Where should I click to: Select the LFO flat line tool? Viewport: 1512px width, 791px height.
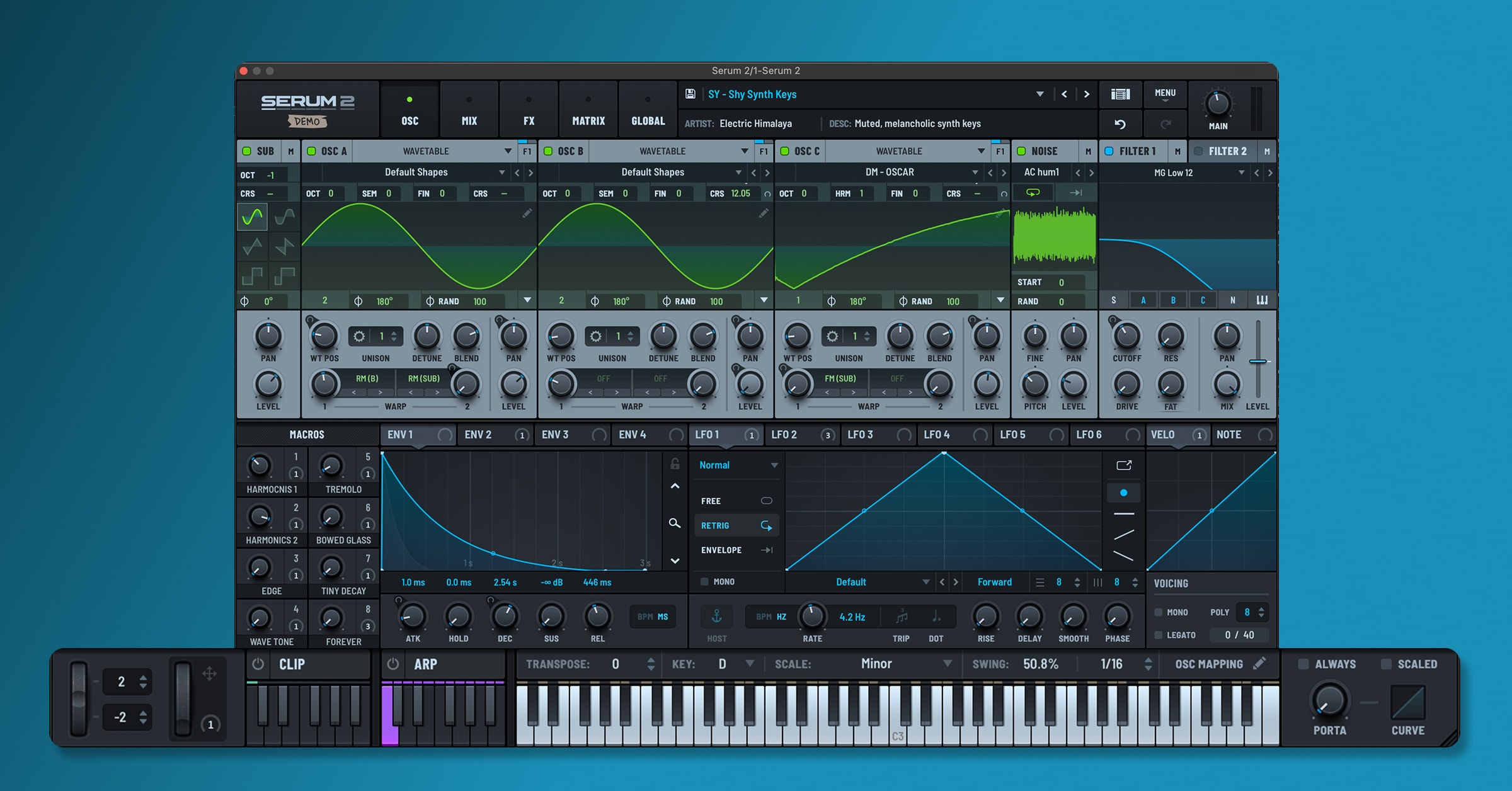click(1123, 514)
